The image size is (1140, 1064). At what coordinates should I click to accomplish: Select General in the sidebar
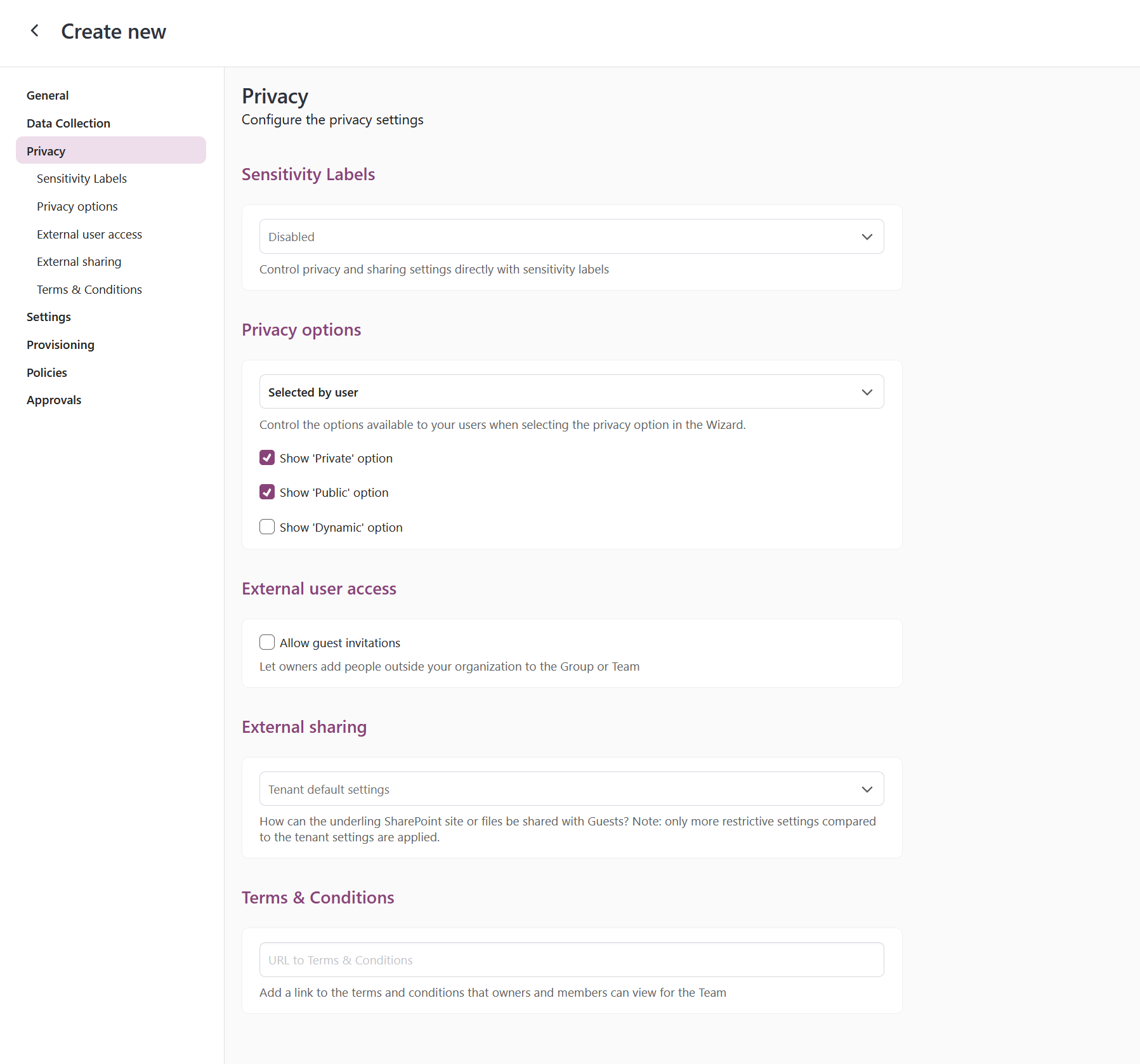pos(48,95)
